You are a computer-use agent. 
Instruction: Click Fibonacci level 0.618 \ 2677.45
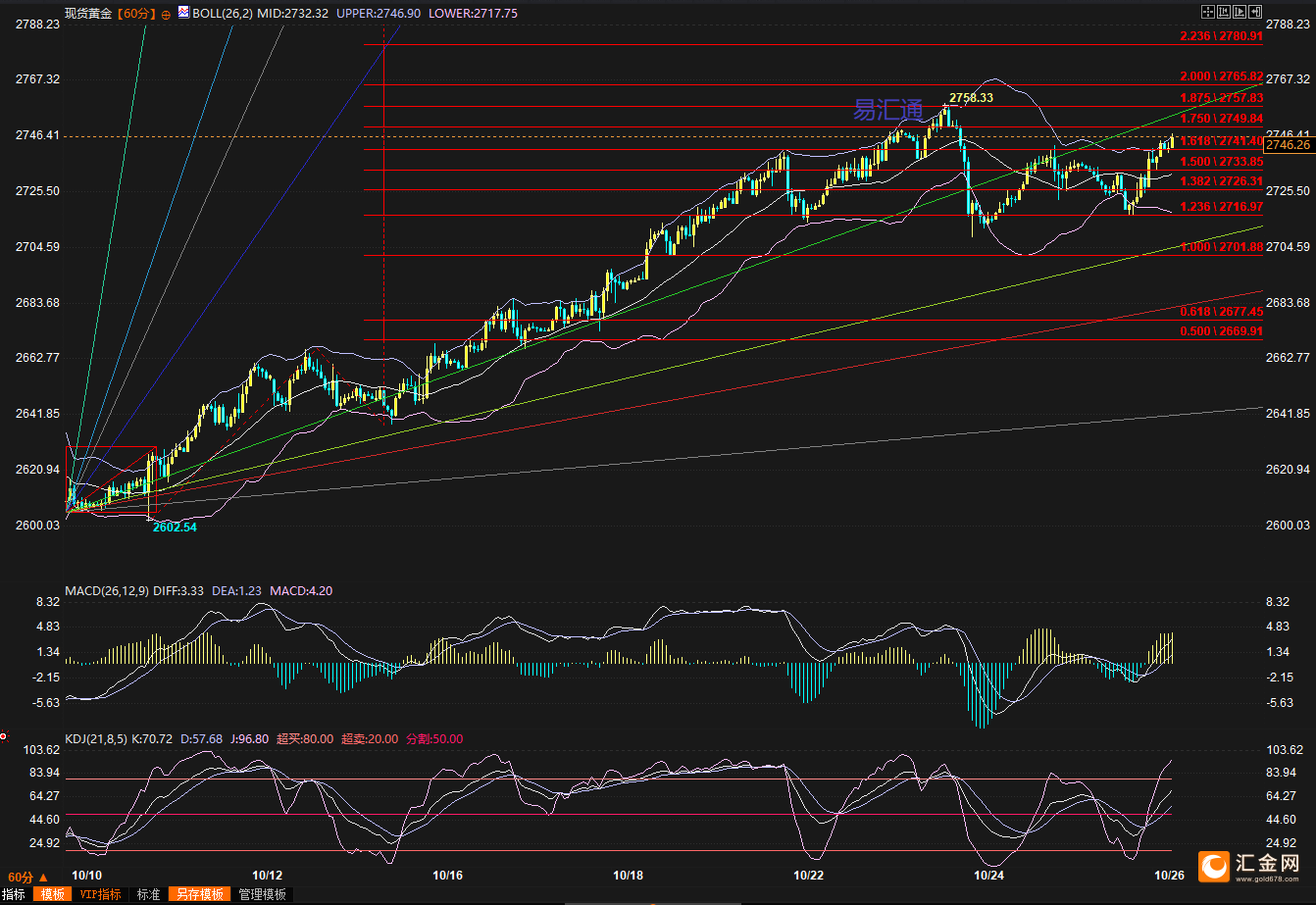(x=1221, y=311)
